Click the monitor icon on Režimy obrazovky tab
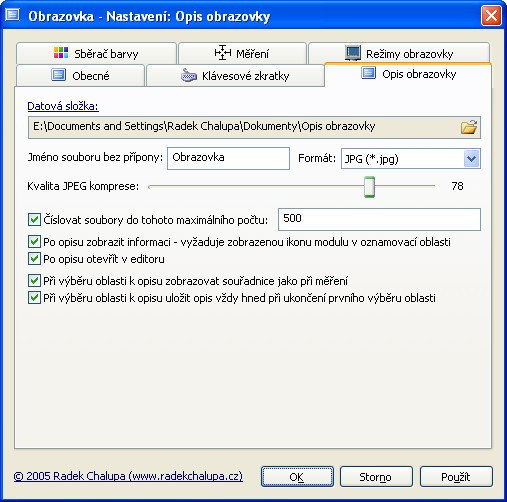This screenshot has width=507, height=502. (353, 53)
